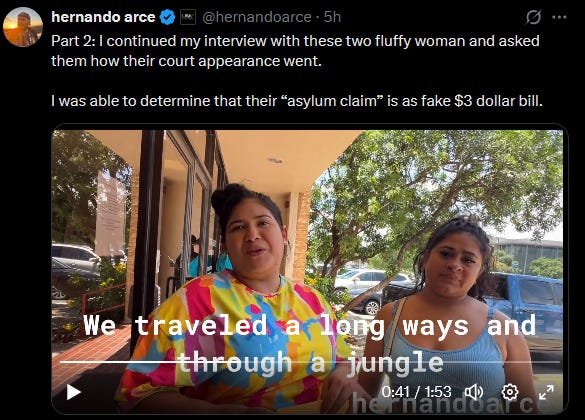Click the 5h timestamp
Viewport: 585px width, 420px height.
pyautogui.click(x=332, y=17)
